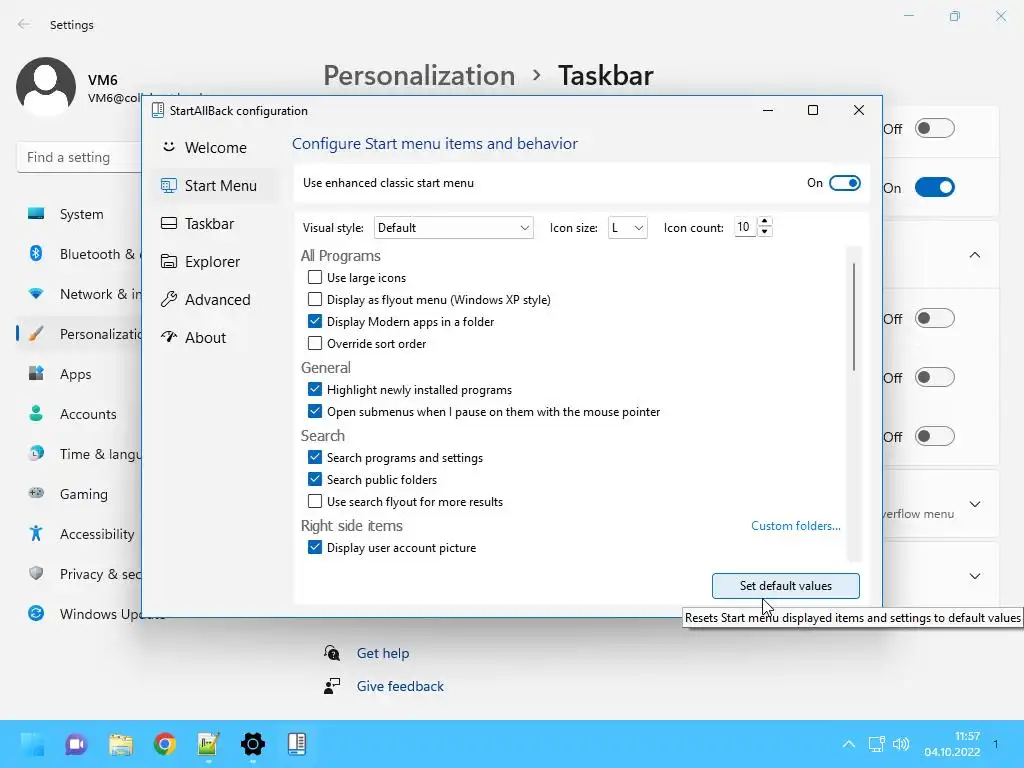
Task: Uncheck Display Modern apps in a folder
Action: tap(315, 321)
